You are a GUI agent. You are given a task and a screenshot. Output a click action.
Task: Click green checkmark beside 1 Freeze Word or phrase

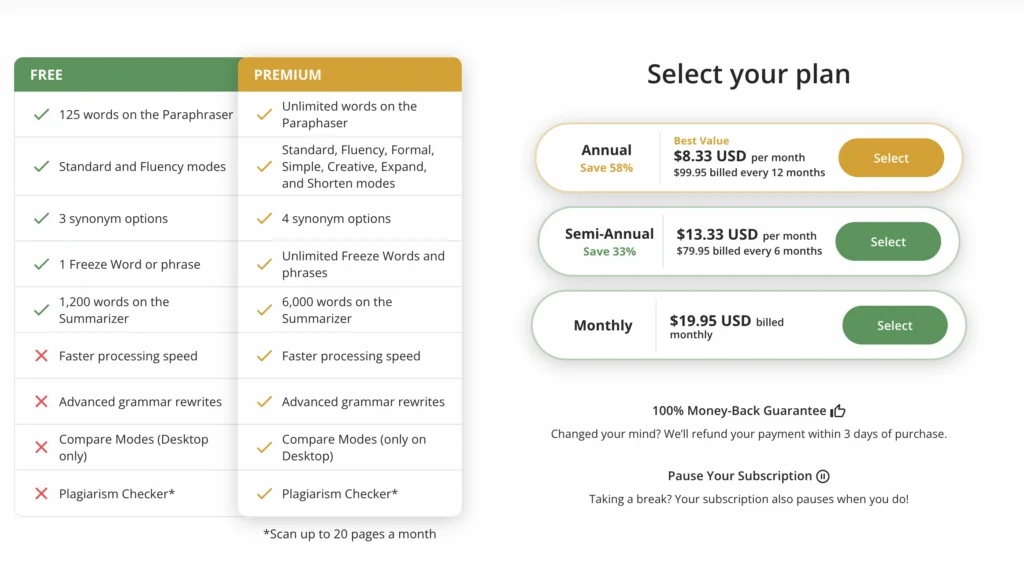pos(41,265)
